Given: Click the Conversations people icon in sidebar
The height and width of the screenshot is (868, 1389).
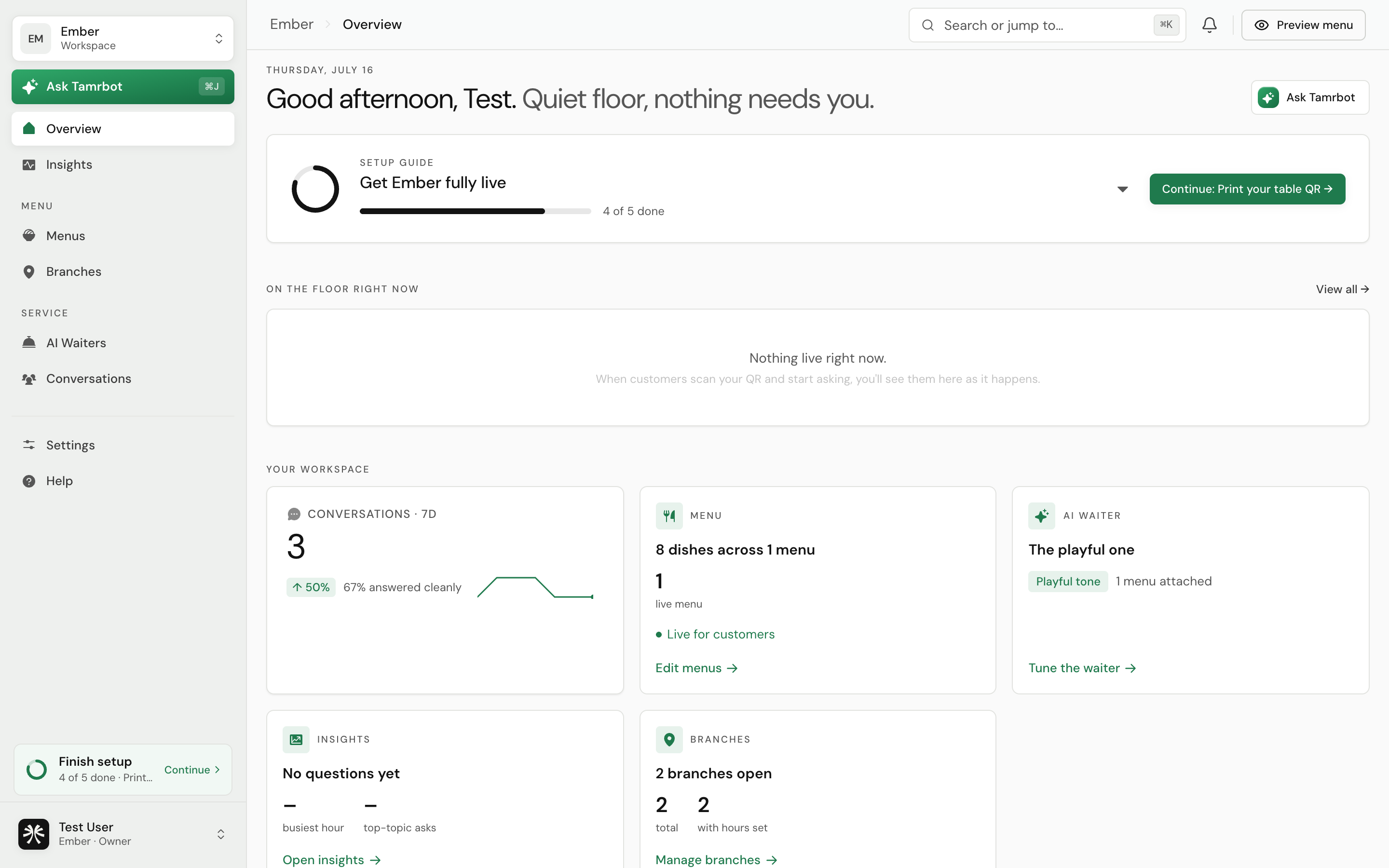Looking at the screenshot, I should coord(29,379).
